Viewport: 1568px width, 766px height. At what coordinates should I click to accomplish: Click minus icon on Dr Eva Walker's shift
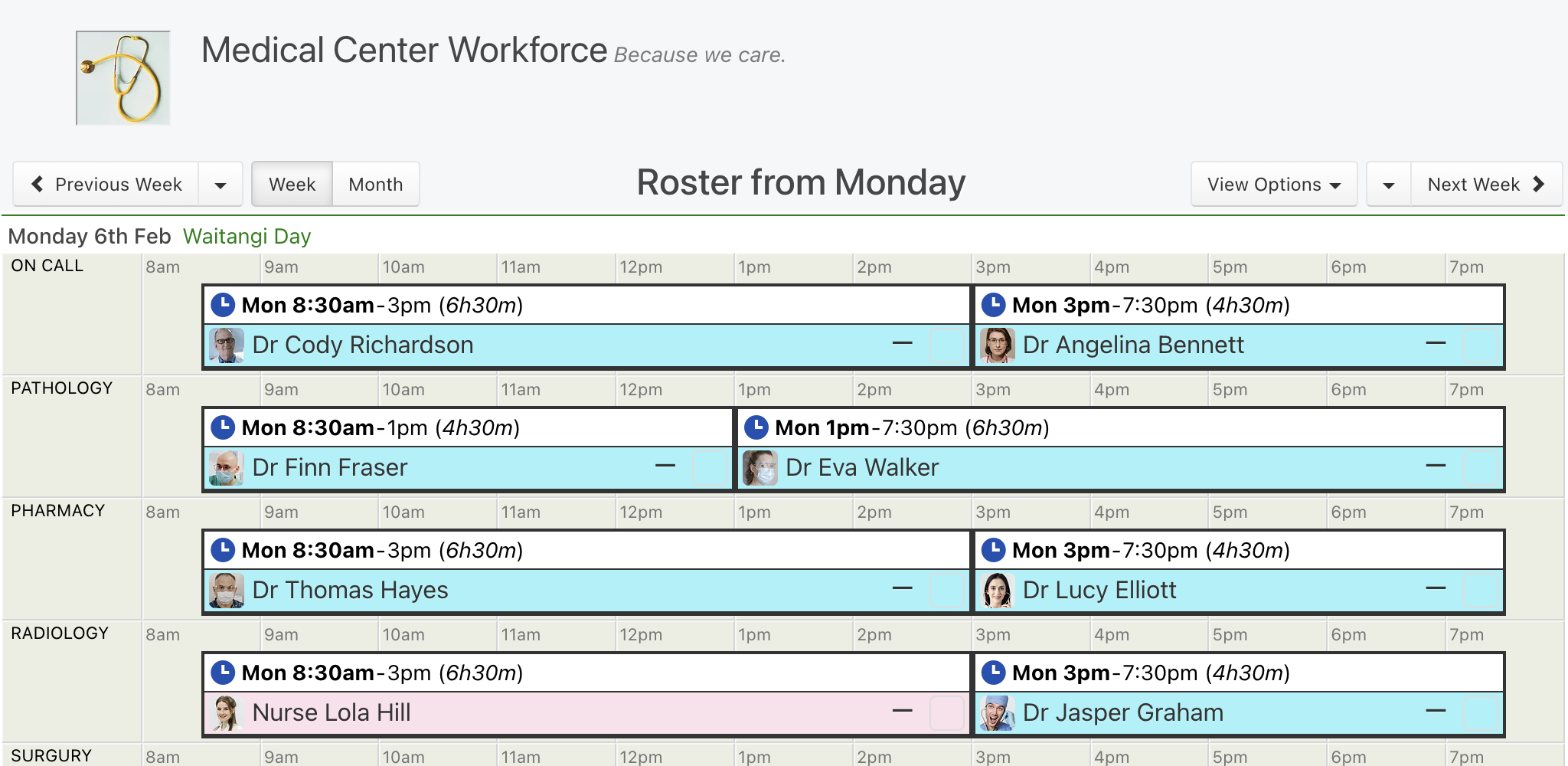1436,466
